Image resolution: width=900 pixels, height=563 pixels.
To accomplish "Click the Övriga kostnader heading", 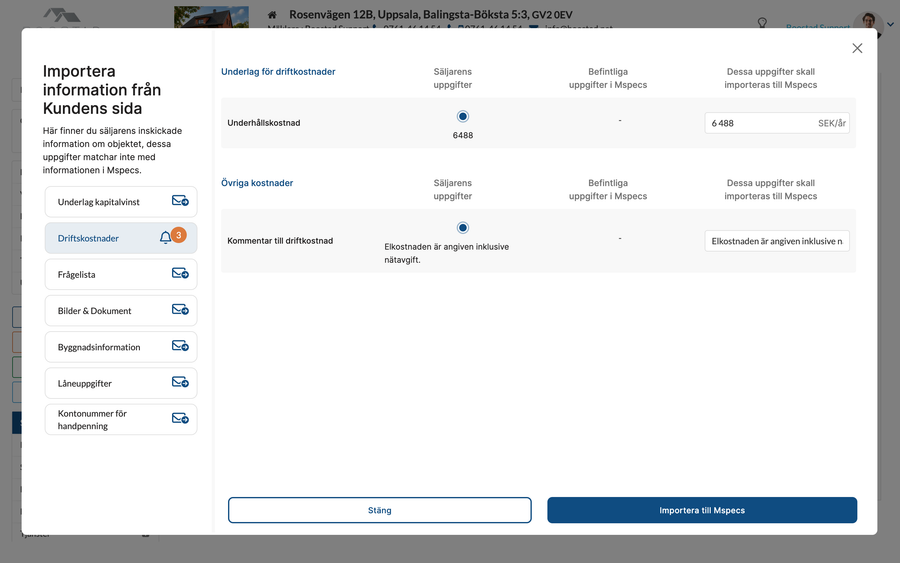I will (x=257, y=183).
